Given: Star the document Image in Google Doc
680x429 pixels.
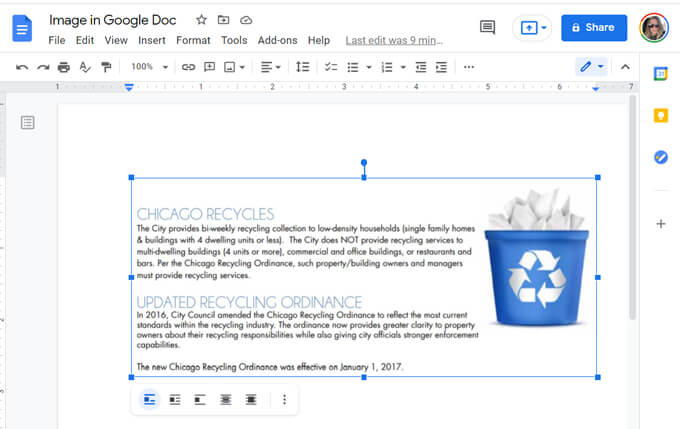Looking at the screenshot, I should [x=201, y=20].
